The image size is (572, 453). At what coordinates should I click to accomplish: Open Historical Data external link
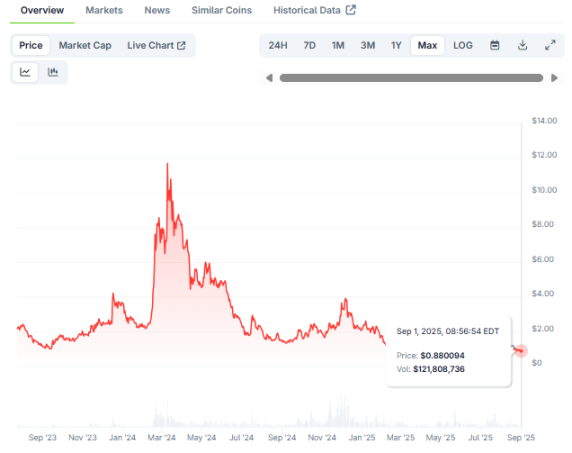point(314,10)
